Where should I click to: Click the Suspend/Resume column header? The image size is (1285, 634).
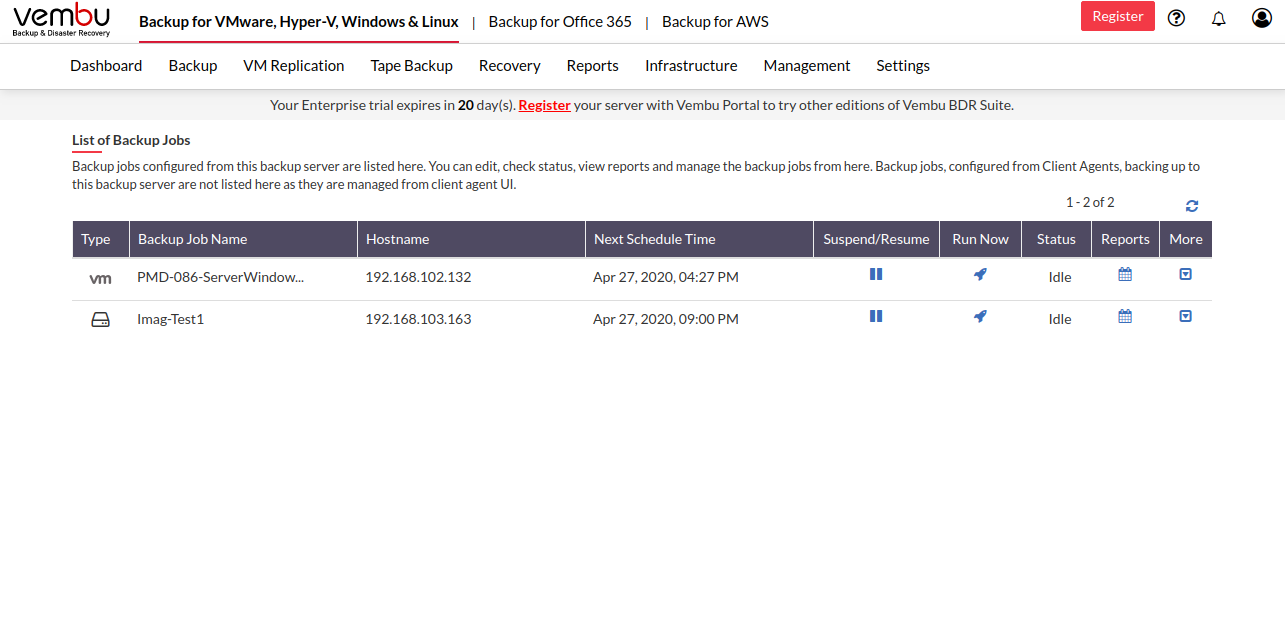point(877,239)
